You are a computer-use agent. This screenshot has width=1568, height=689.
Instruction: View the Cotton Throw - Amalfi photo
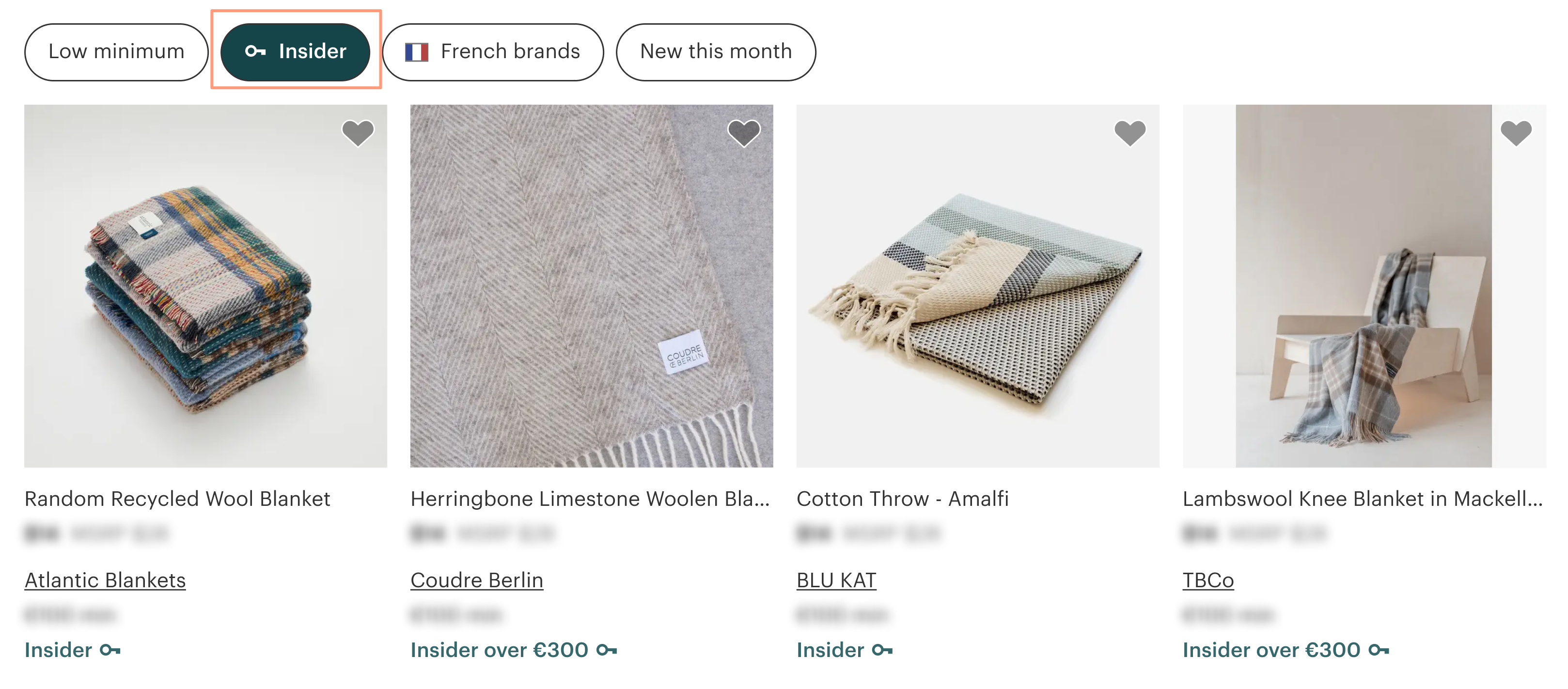click(977, 286)
